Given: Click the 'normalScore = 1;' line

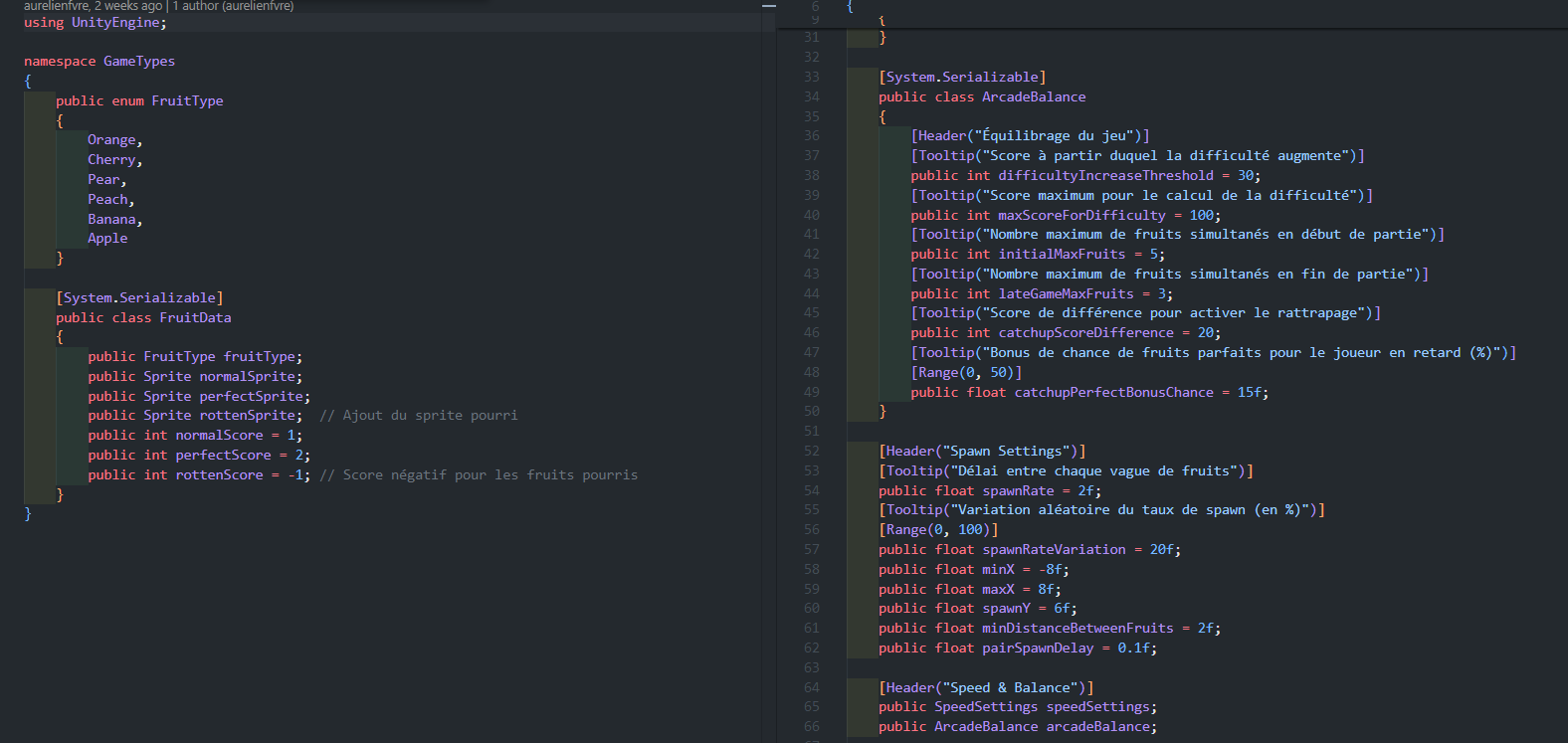Looking at the screenshot, I should pos(195,436).
